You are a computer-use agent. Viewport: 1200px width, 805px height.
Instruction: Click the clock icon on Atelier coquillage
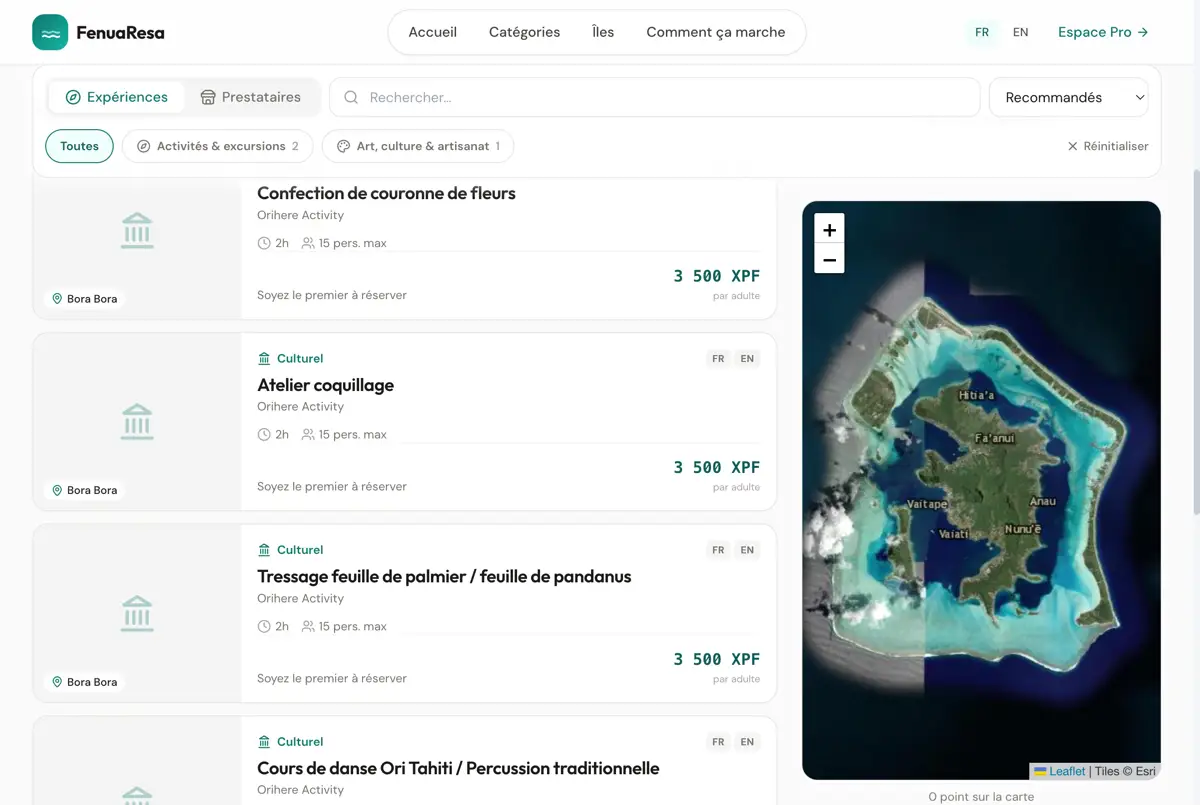pyautogui.click(x=264, y=435)
